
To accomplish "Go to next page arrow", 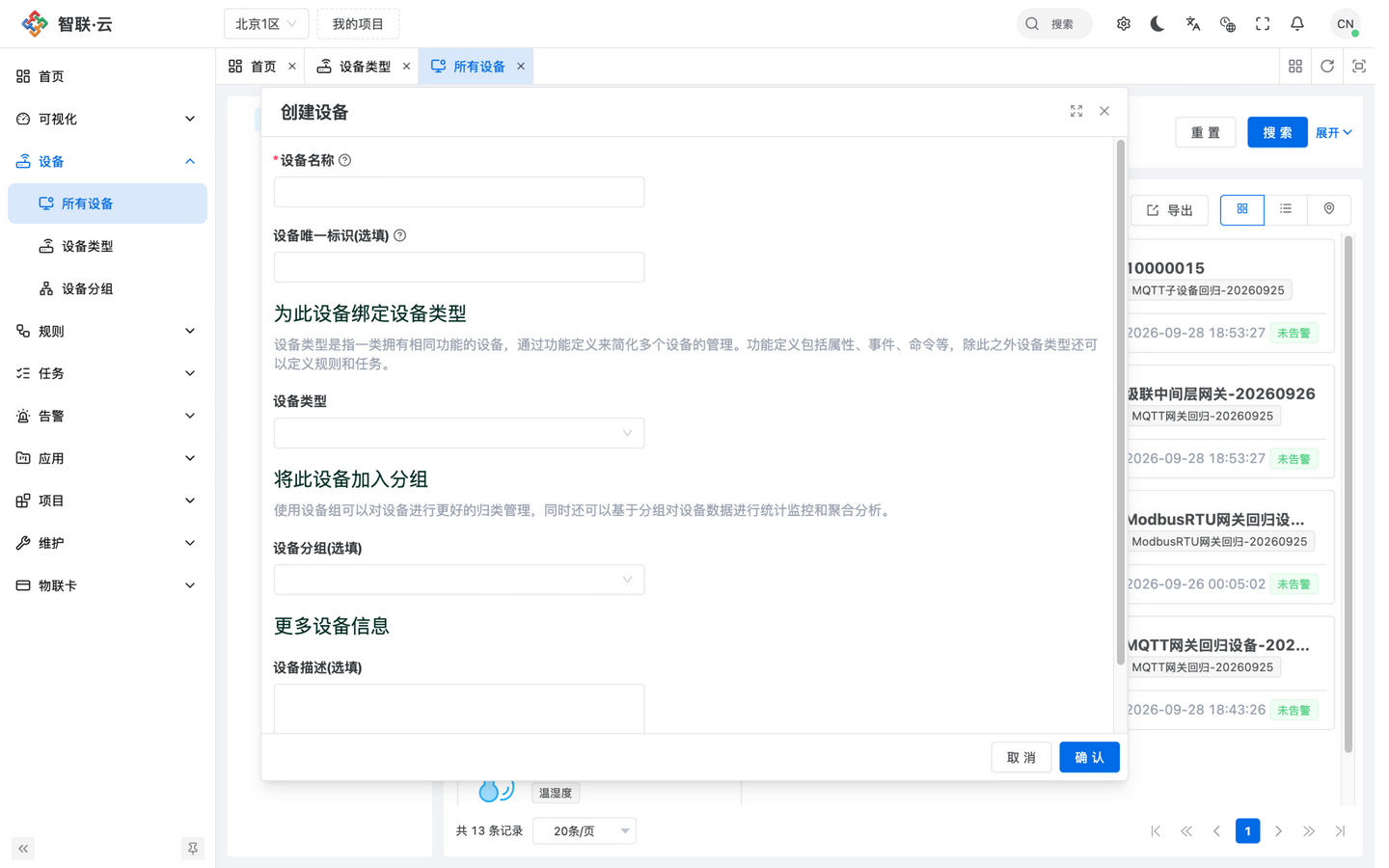I will 1279,831.
